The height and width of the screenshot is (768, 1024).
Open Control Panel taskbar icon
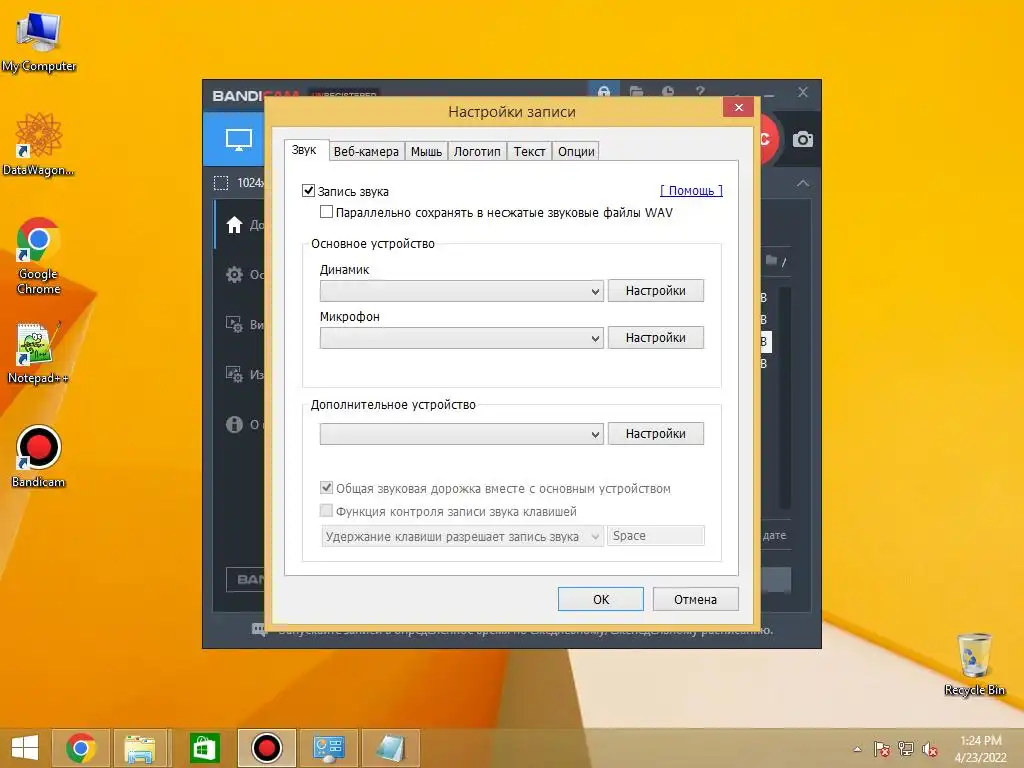[328, 748]
